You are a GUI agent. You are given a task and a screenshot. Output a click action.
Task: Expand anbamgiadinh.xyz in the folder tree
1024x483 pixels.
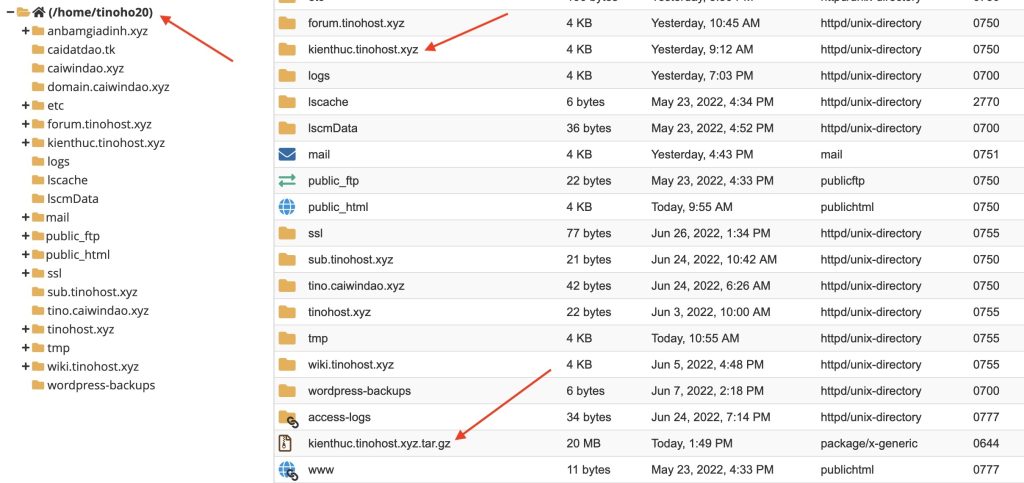25,31
